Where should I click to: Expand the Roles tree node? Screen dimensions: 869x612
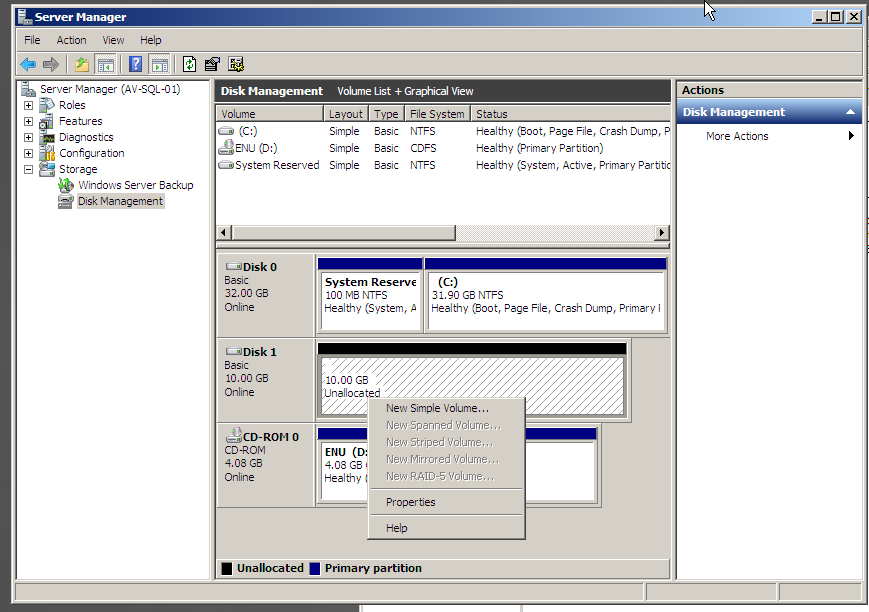point(28,105)
